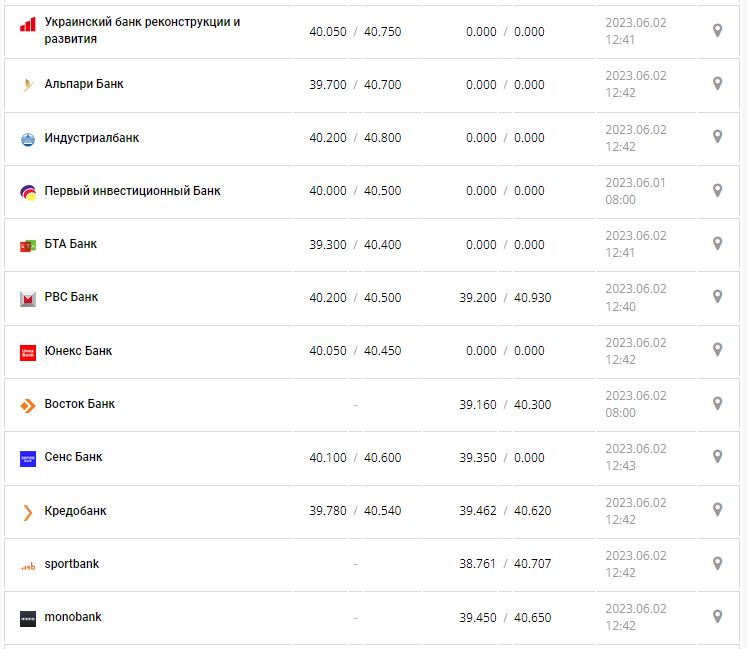Open Сенс Банк location pin
The width and height of the screenshot is (747, 649).
click(717, 456)
